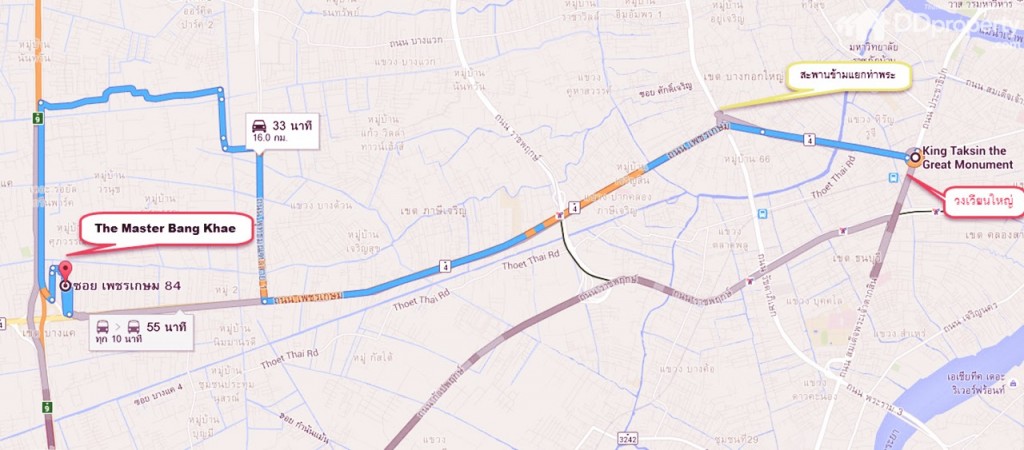
Task: Click the blue transit icon near ตลาดพลู
Action: pos(763,214)
